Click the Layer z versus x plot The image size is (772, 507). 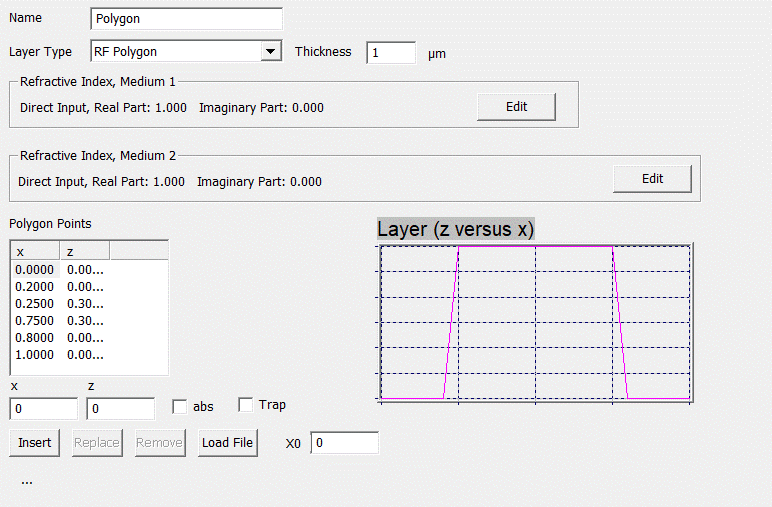click(x=535, y=322)
